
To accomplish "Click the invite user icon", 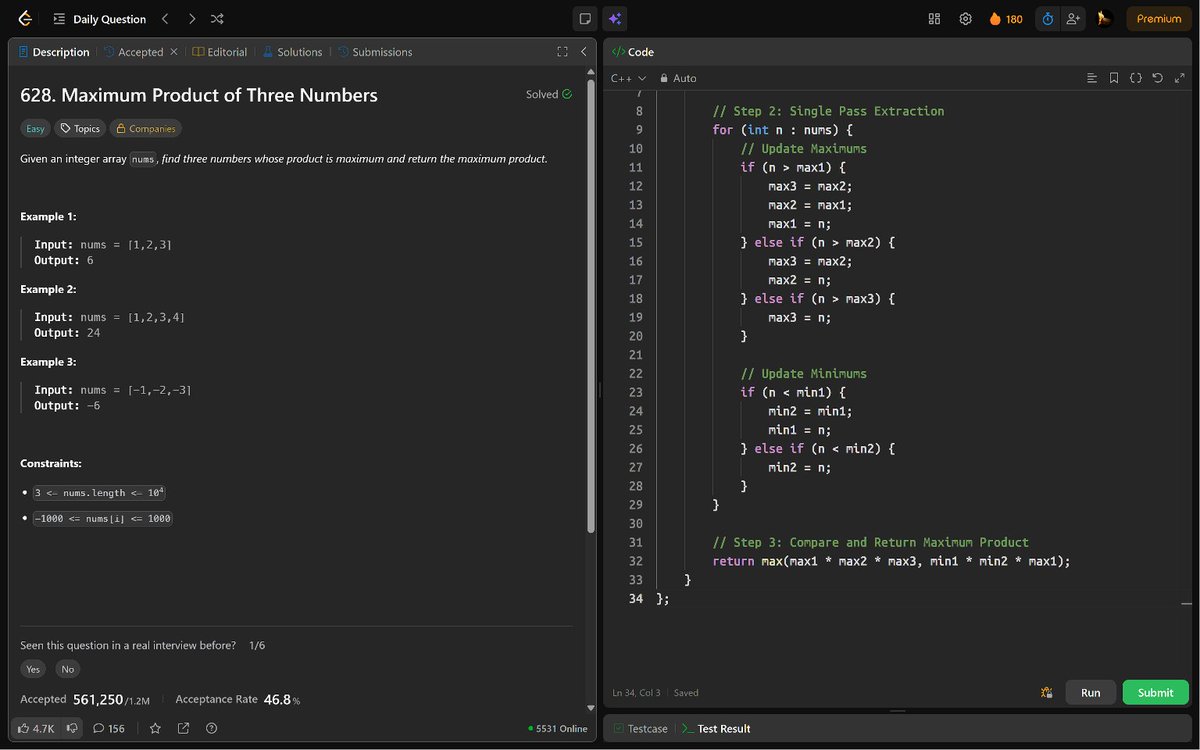I will 1073,19.
